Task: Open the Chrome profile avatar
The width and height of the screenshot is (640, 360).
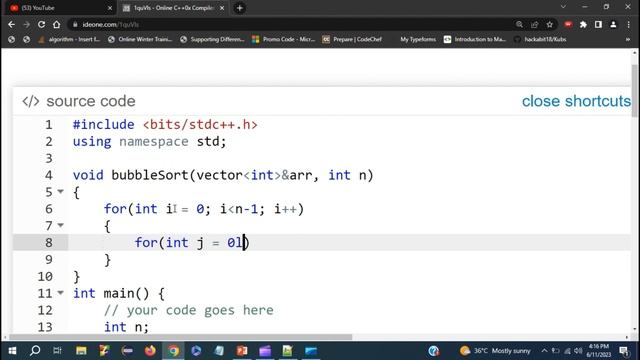Action: [613, 24]
